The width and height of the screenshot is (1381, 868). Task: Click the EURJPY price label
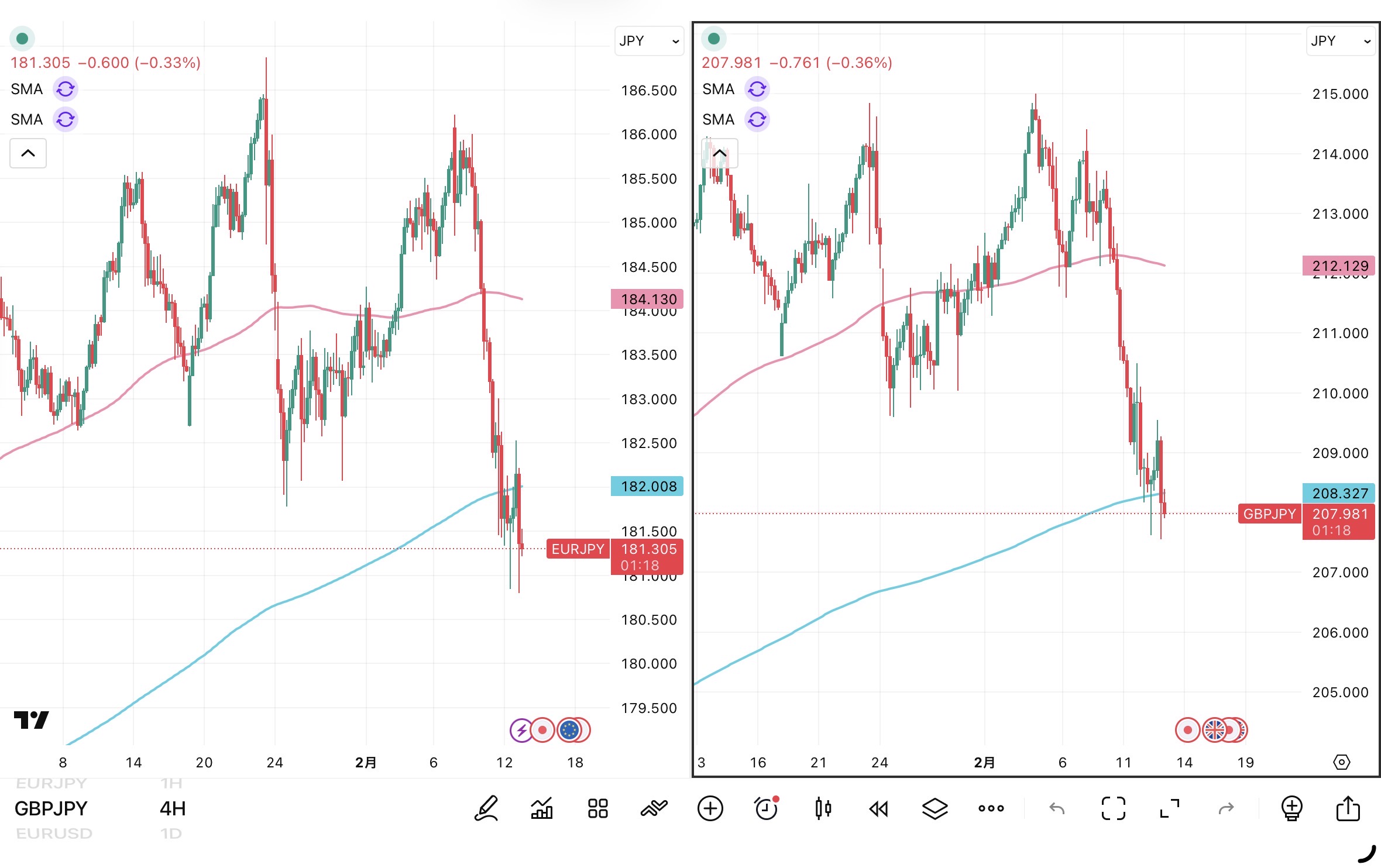point(578,549)
